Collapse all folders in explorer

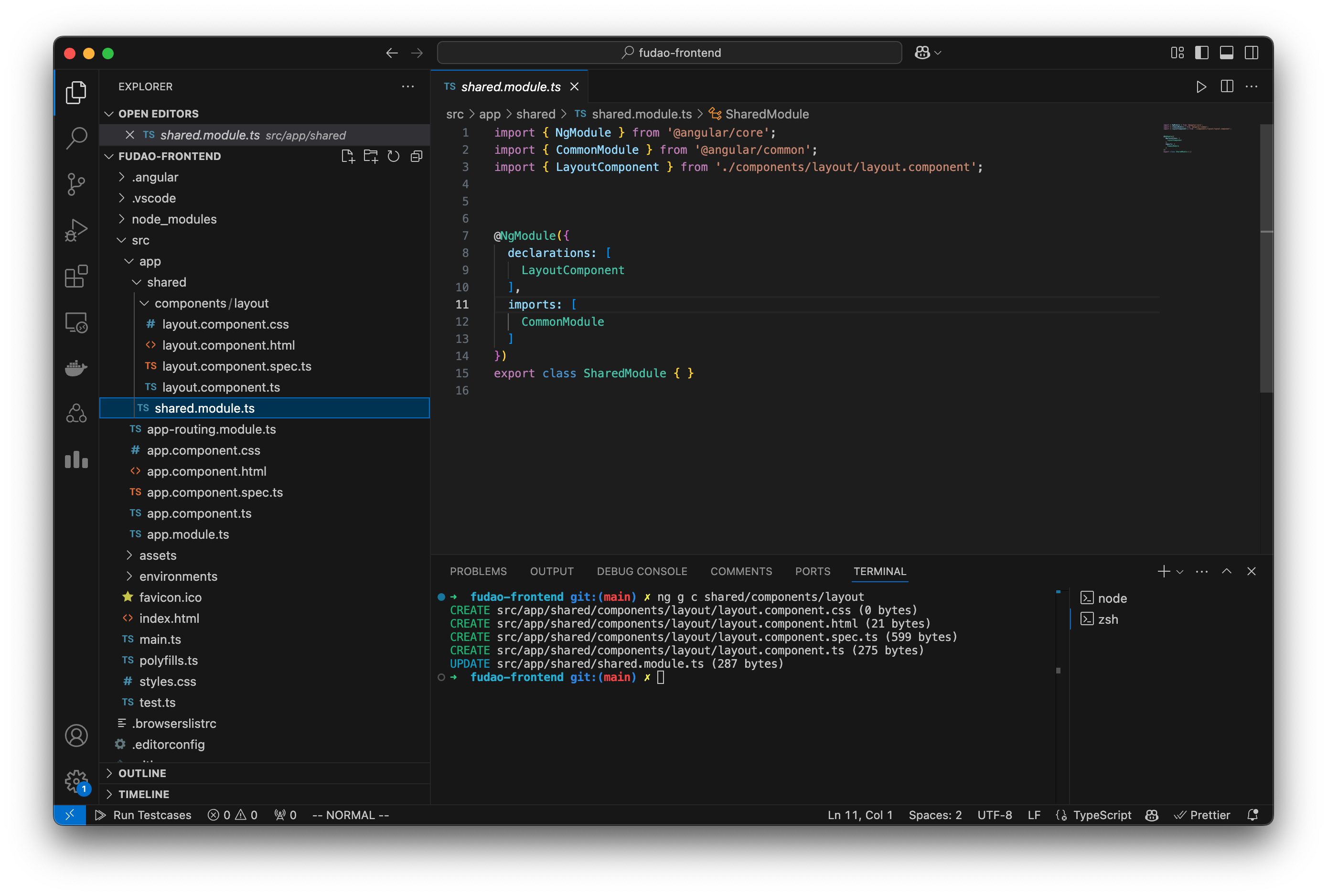click(416, 157)
